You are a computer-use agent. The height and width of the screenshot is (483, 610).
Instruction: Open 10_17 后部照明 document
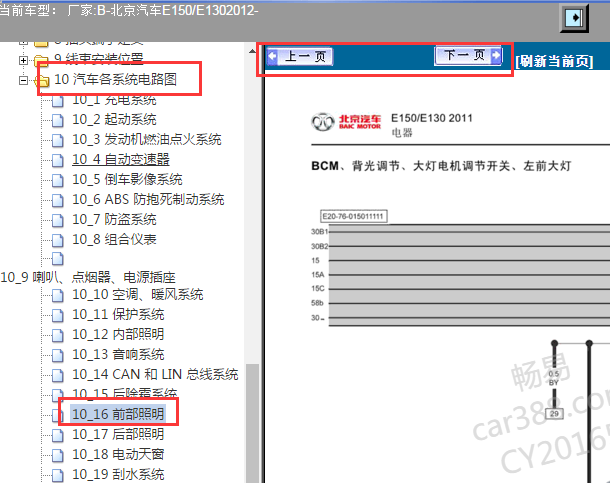pyautogui.click(x=118, y=434)
